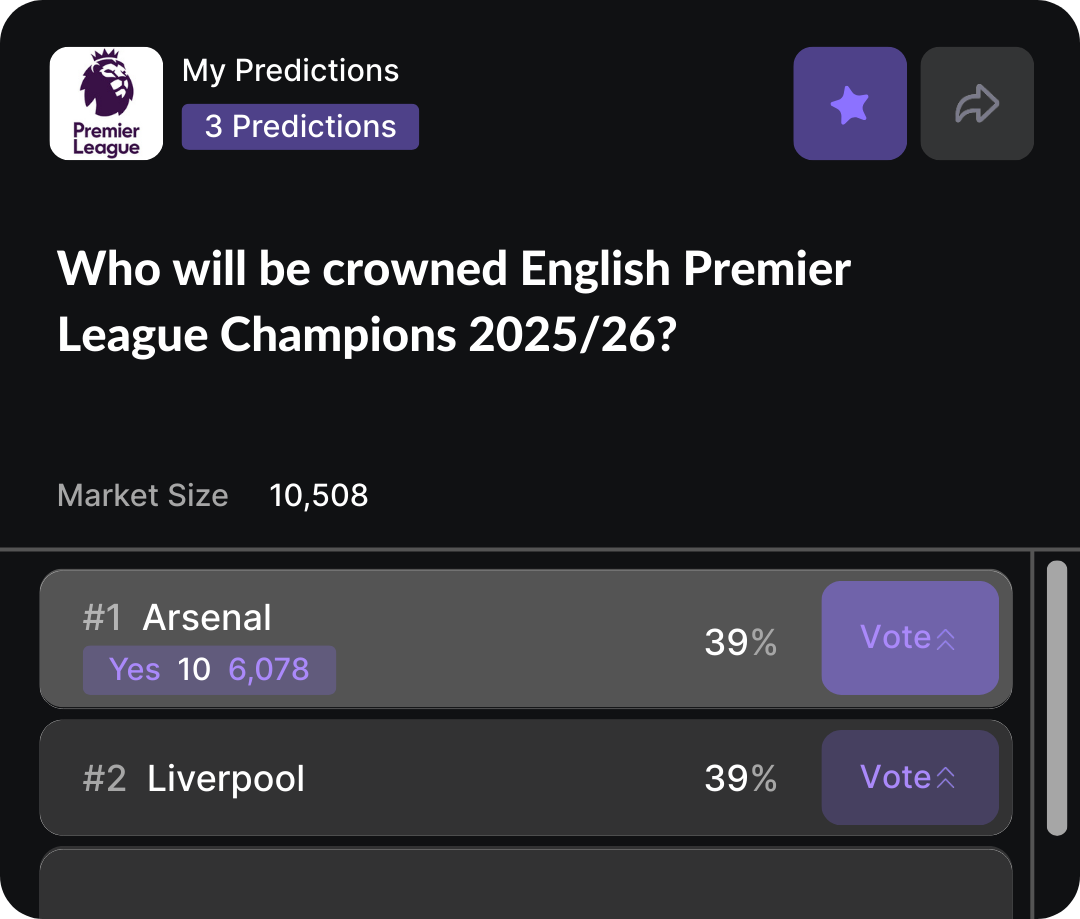Click the double chevron on Arsenal's Vote button
1080x919 pixels.
[945, 639]
